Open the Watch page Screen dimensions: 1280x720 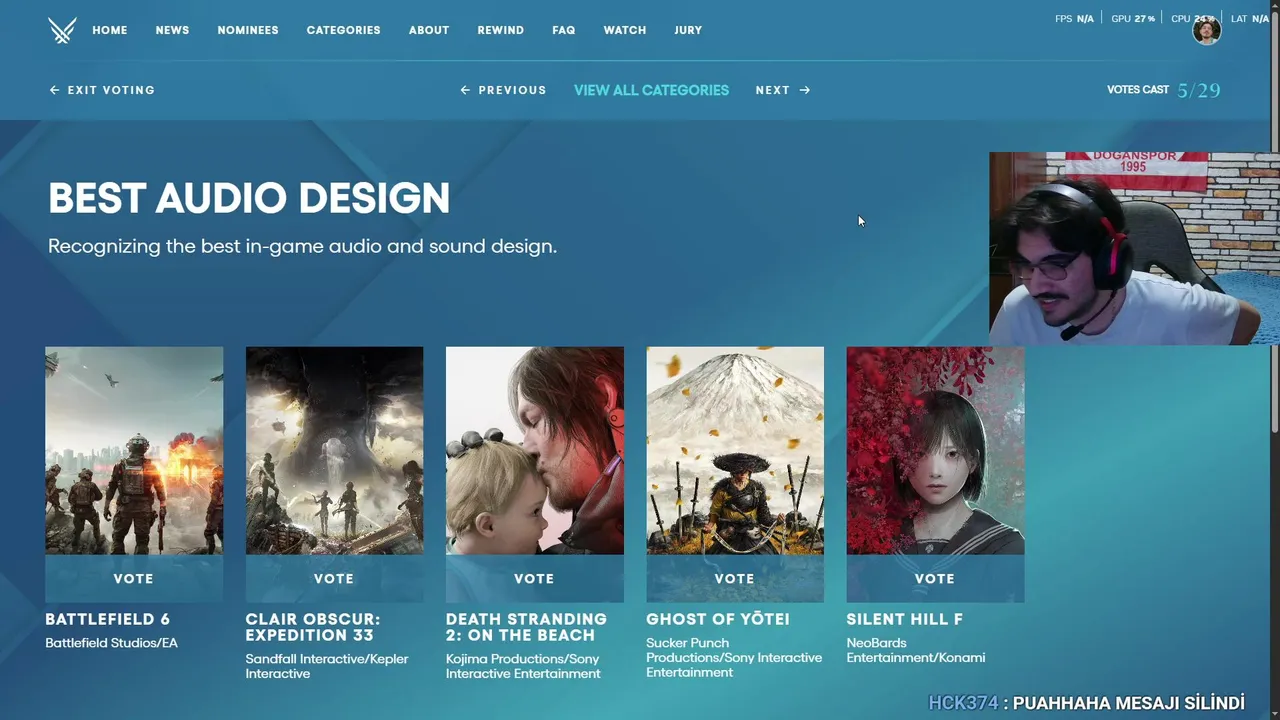click(625, 30)
